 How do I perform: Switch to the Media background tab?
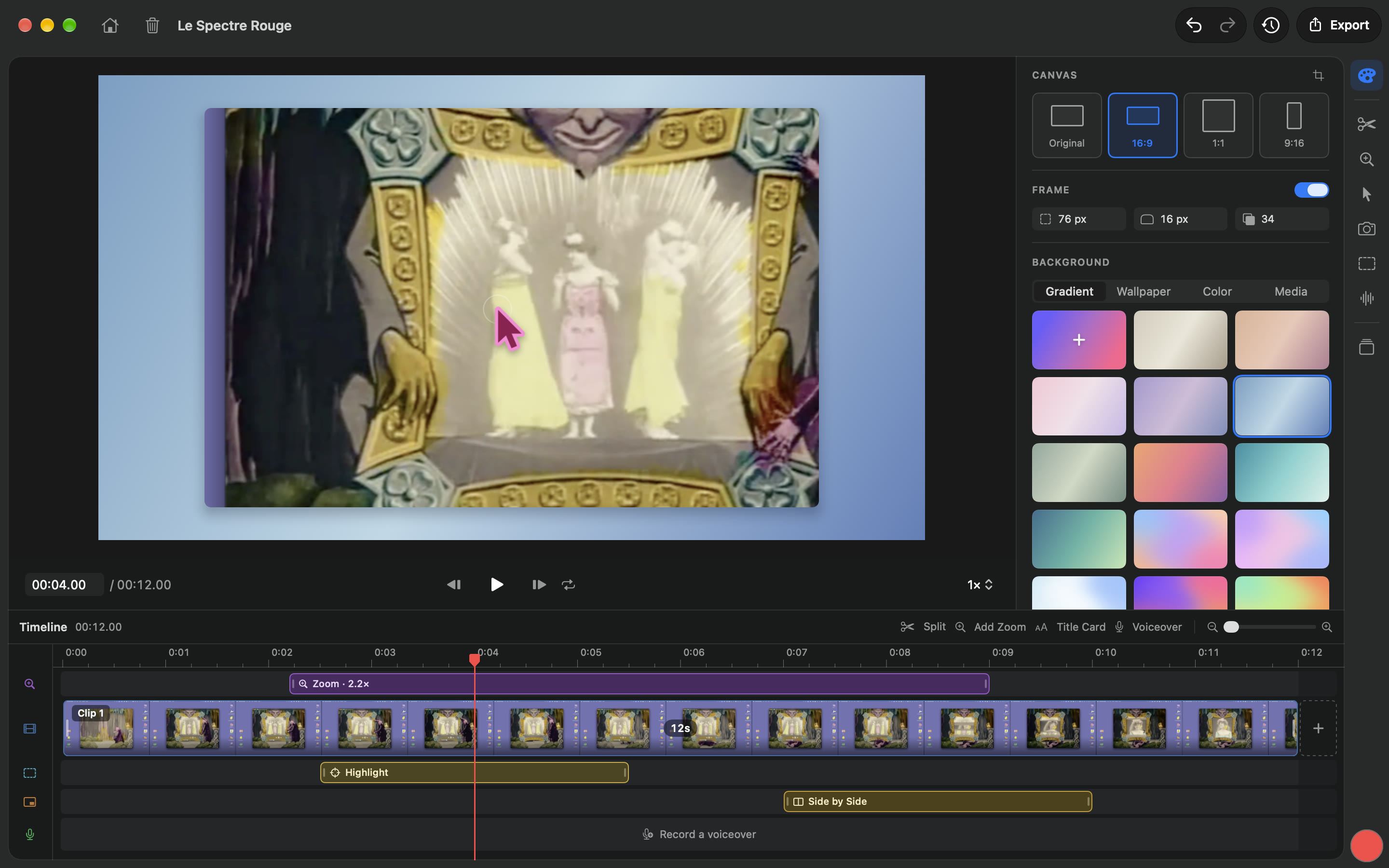click(1291, 291)
